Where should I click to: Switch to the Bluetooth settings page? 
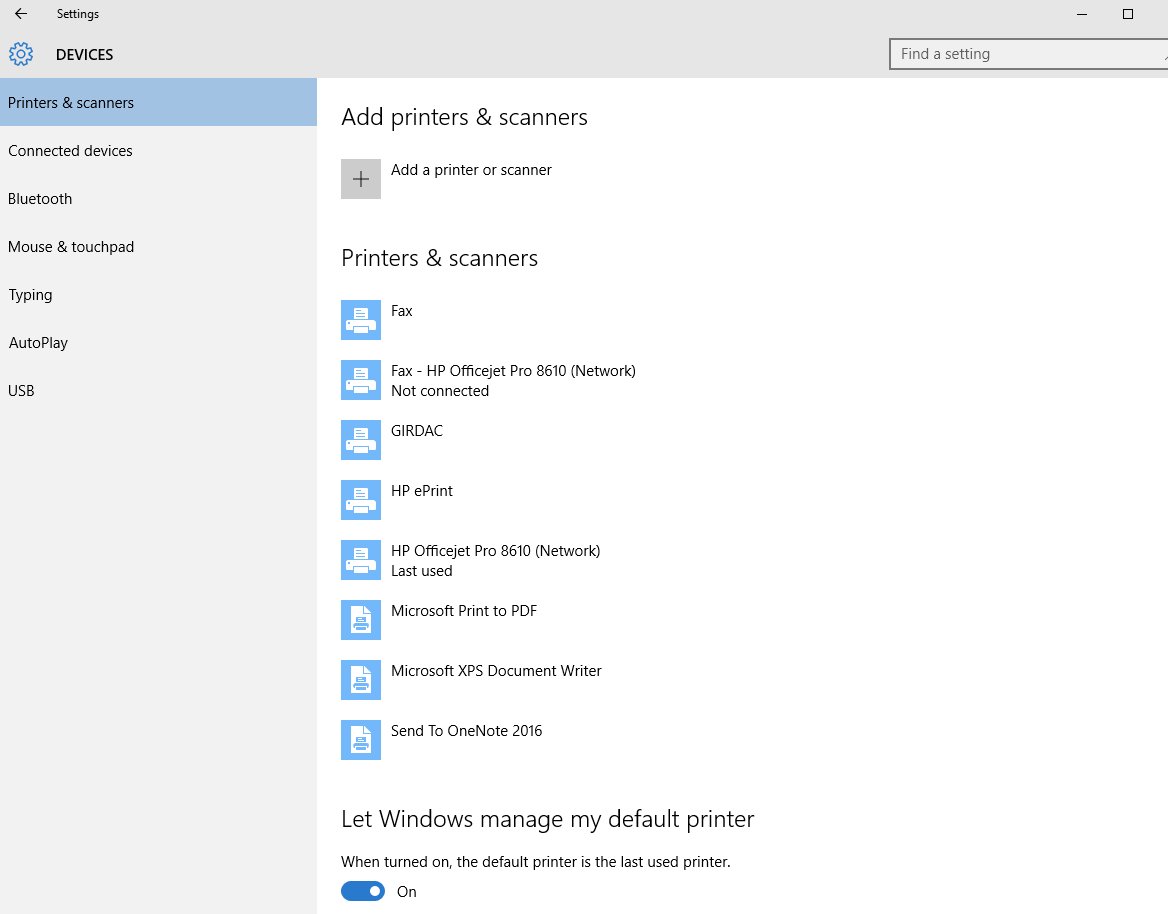tap(40, 199)
